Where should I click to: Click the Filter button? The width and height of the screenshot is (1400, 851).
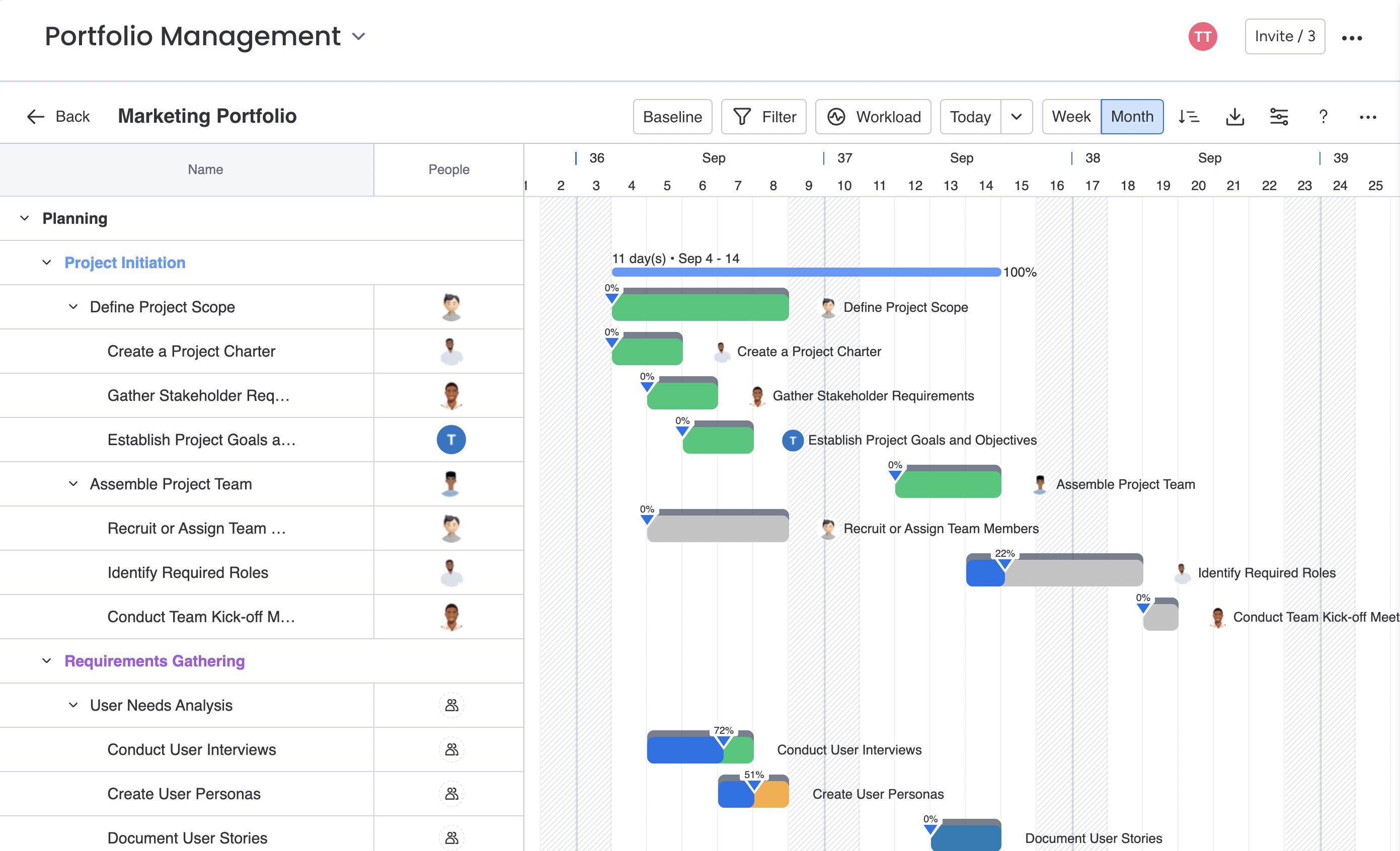[x=763, y=117]
